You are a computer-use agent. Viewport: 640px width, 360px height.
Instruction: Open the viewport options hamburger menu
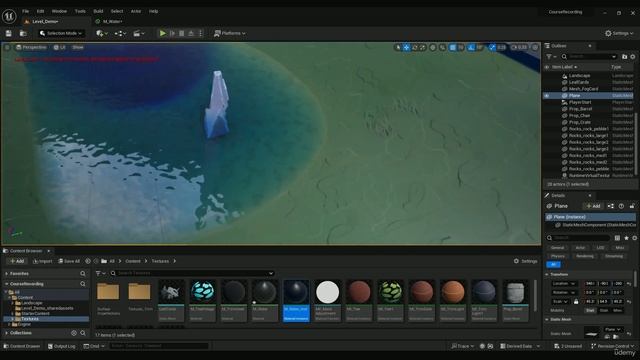point(7,47)
